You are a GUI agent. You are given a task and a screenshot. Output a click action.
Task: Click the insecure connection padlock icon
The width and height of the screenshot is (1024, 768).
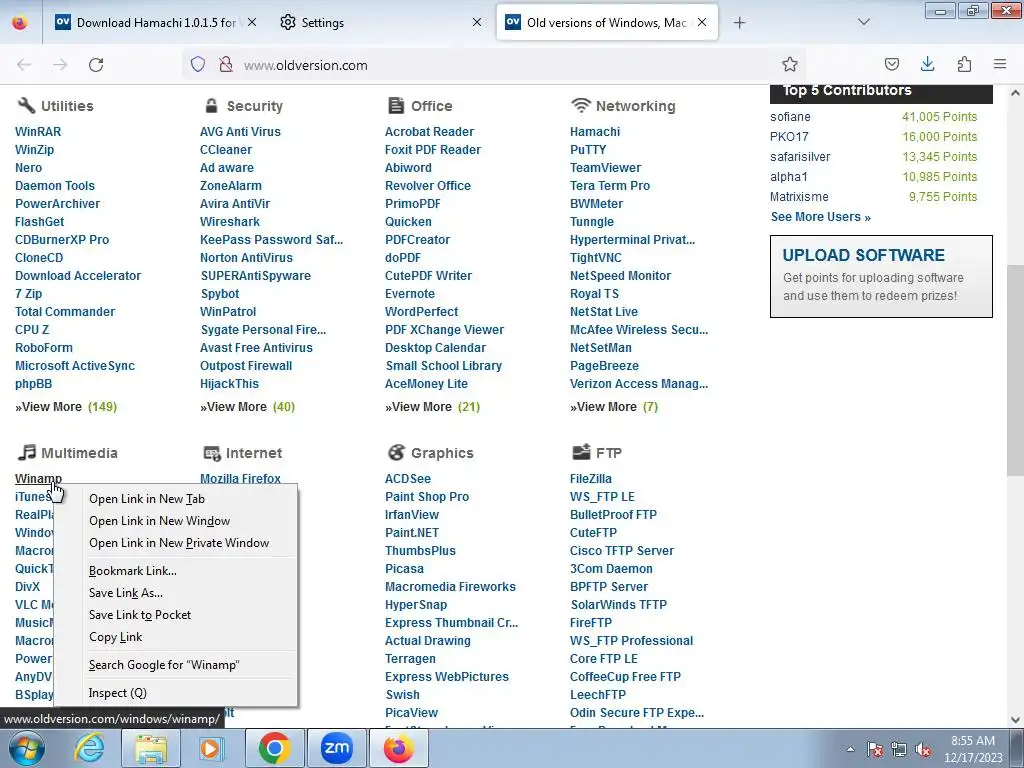click(226, 64)
